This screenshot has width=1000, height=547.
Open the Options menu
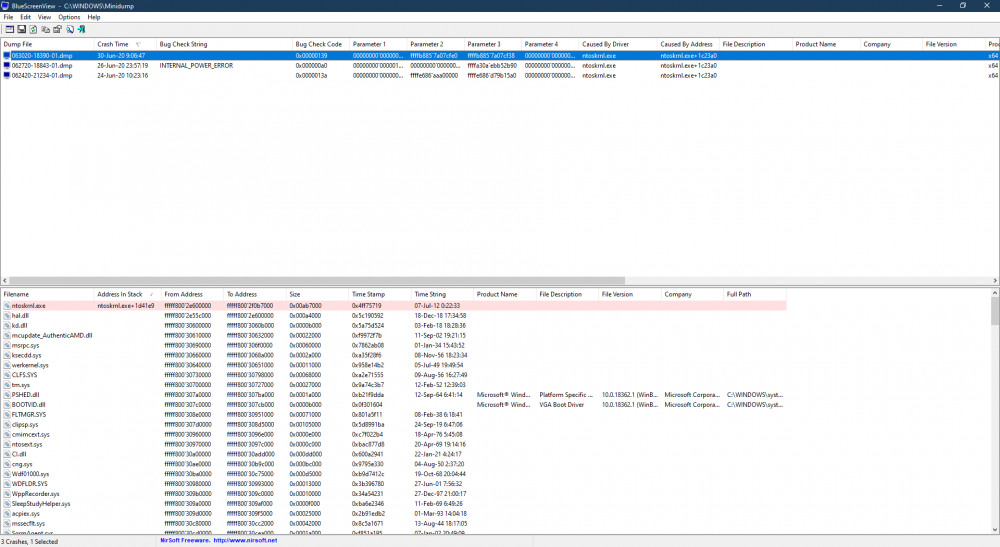(69, 17)
